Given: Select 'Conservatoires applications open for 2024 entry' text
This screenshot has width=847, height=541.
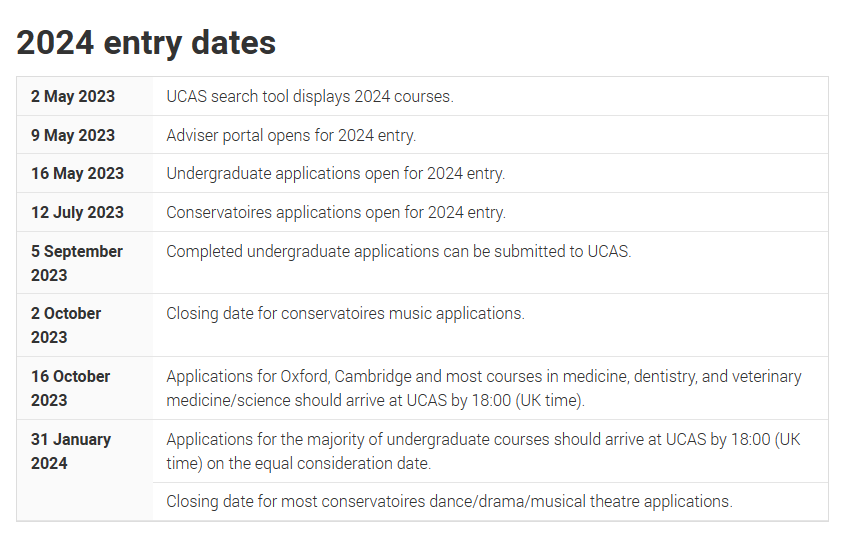Looking at the screenshot, I should (x=336, y=212).
